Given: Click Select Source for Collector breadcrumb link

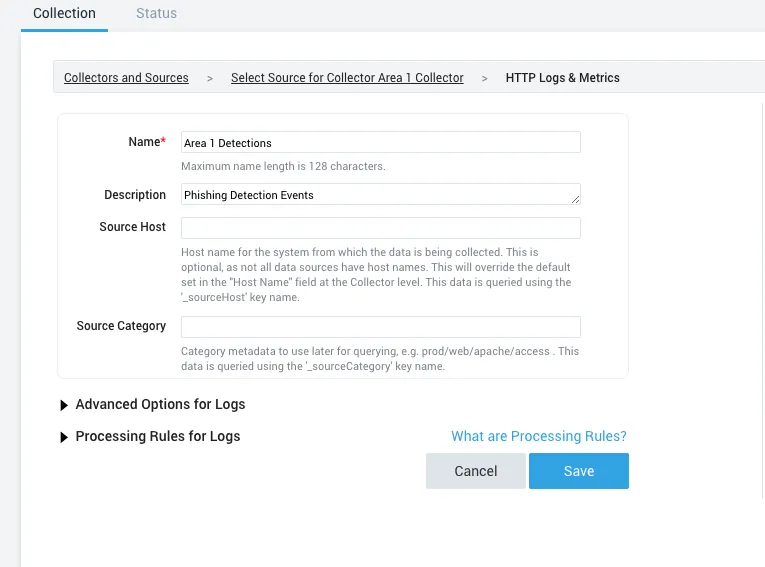Looking at the screenshot, I should (347, 78).
